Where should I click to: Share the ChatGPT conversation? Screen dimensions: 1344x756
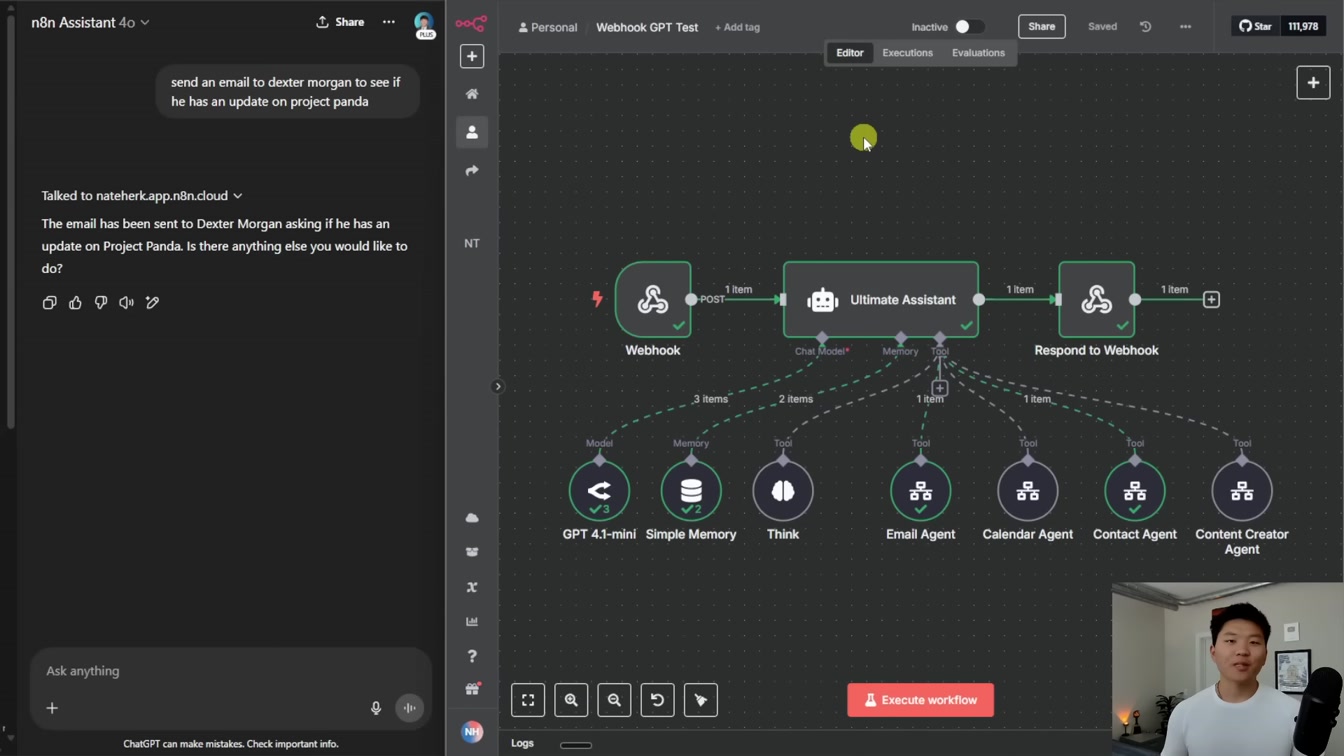[x=340, y=22]
